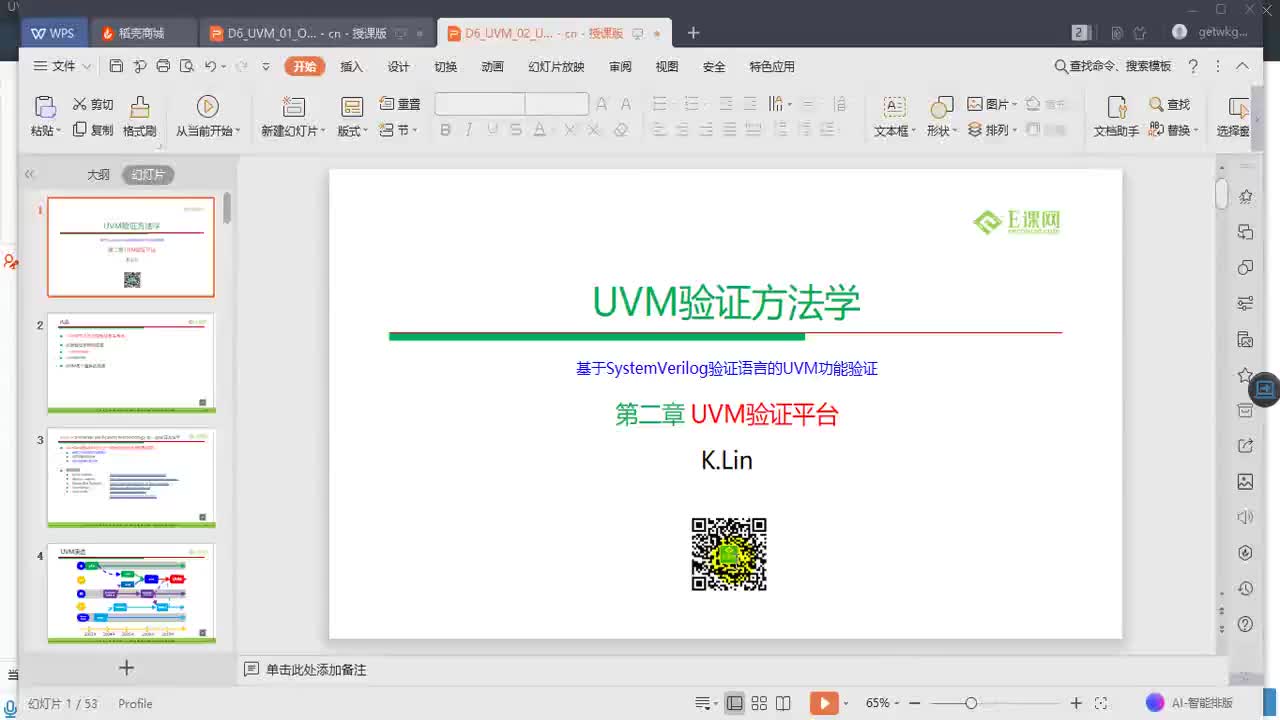Toggle Italic formatting

pos(468,130)
